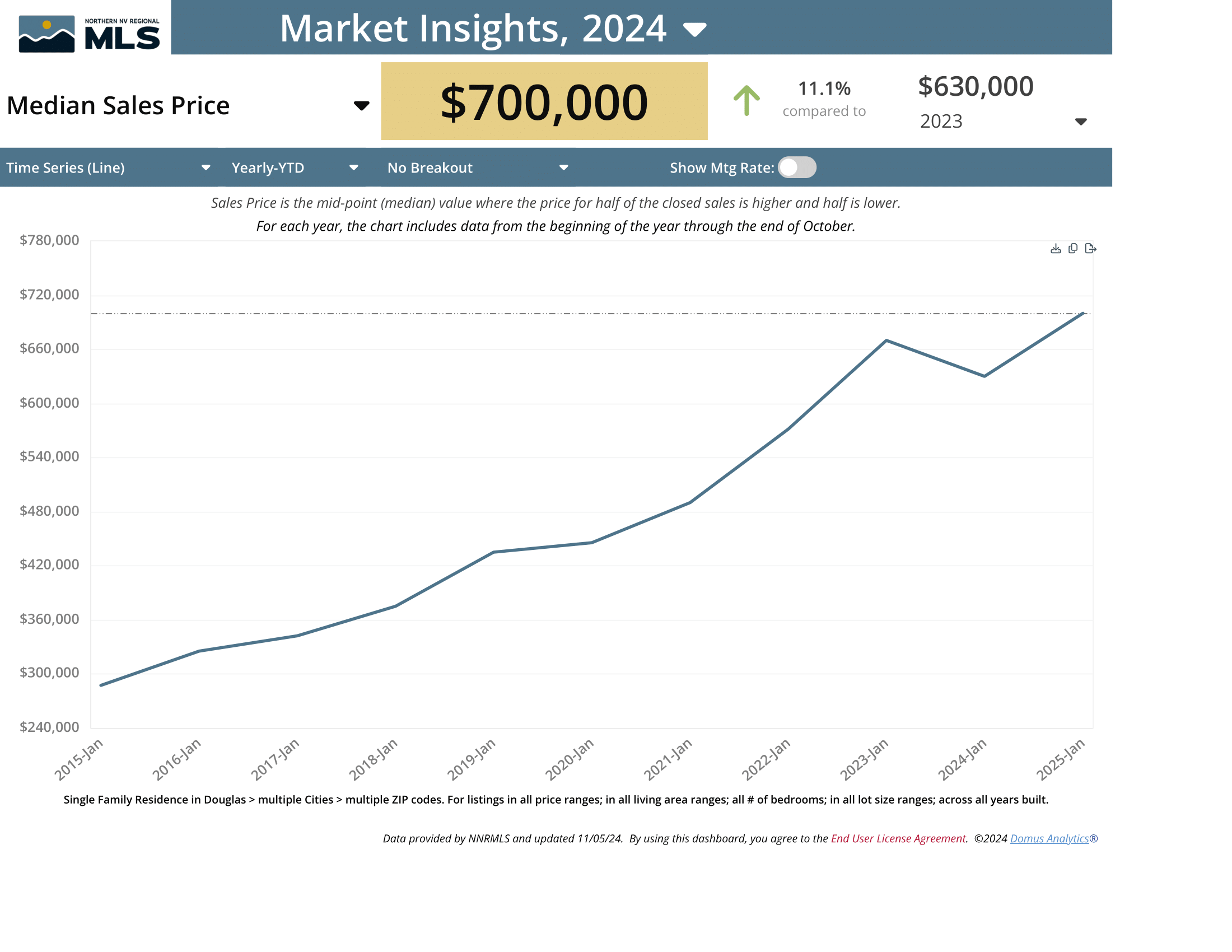The width and height of the screenshot is (1232, 952).
Task: Click the 2020-Jan x-axis label
Action: 570,759
